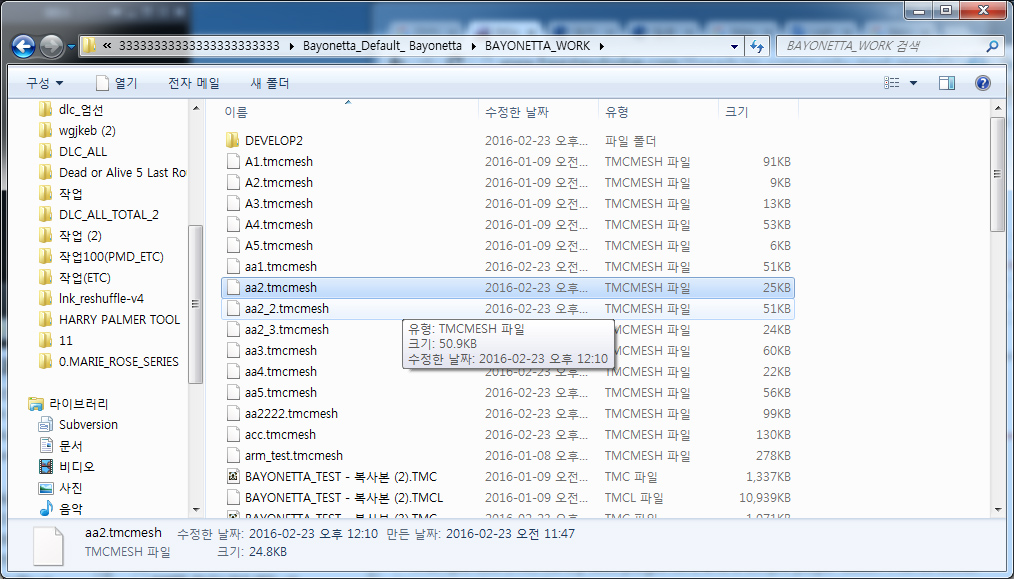Sort by the 수정한 날짜 column header

[516, 112]
